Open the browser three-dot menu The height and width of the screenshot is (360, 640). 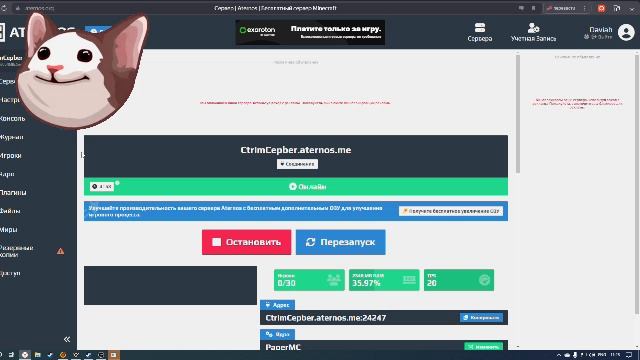[x=584, y=8]
